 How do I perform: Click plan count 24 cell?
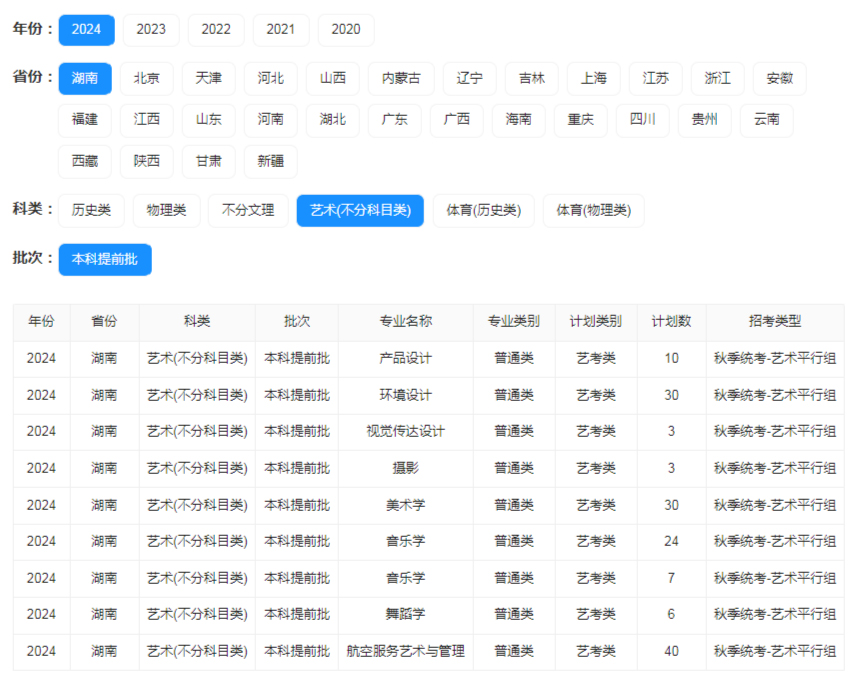pyautogui.click(x=672, y=542)
